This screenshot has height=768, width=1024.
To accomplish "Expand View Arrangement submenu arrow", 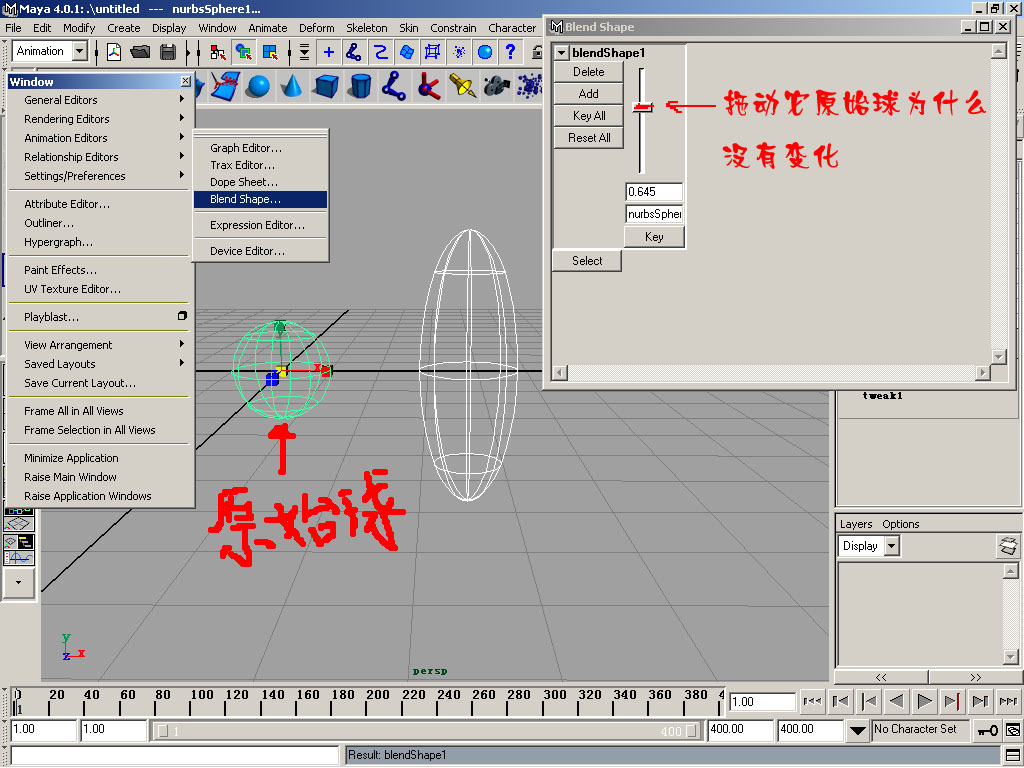I will point(182,344).
